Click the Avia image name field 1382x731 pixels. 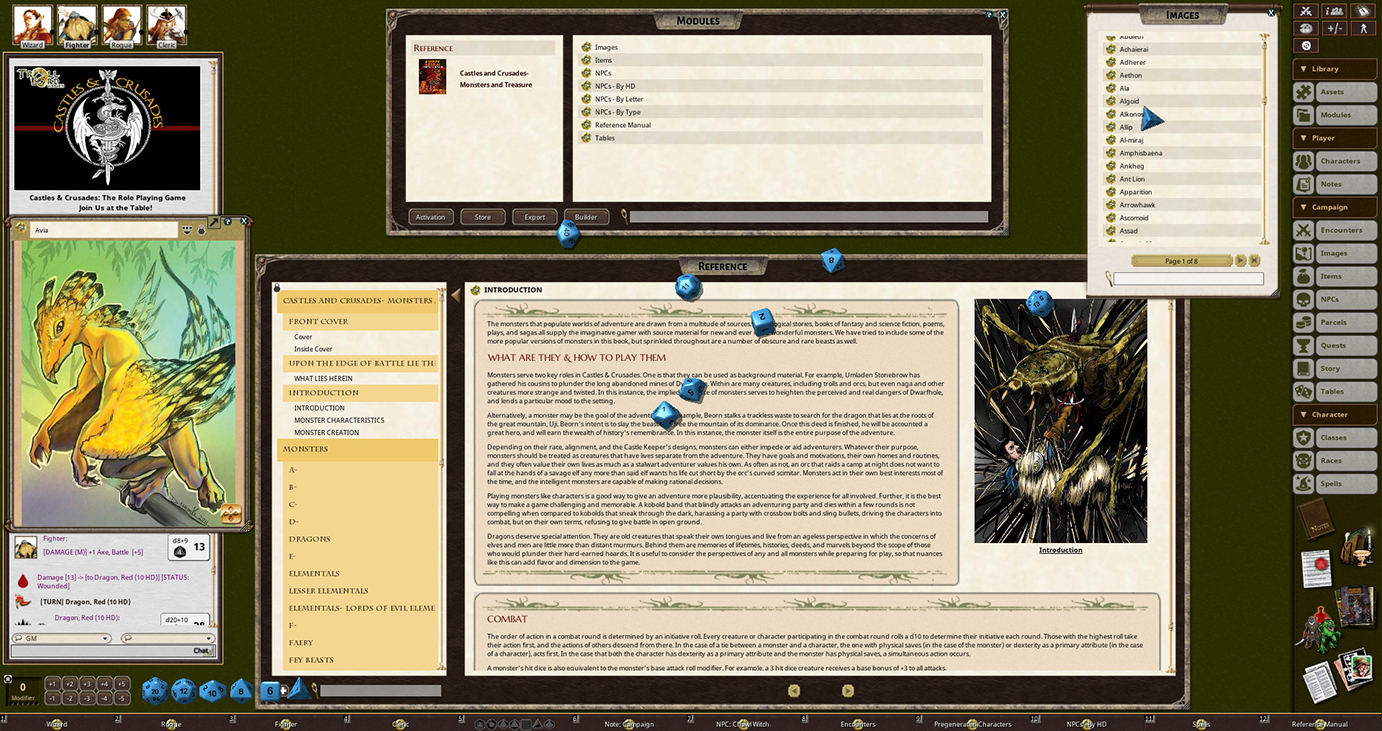pyautogui.click(x=104, y=230)
